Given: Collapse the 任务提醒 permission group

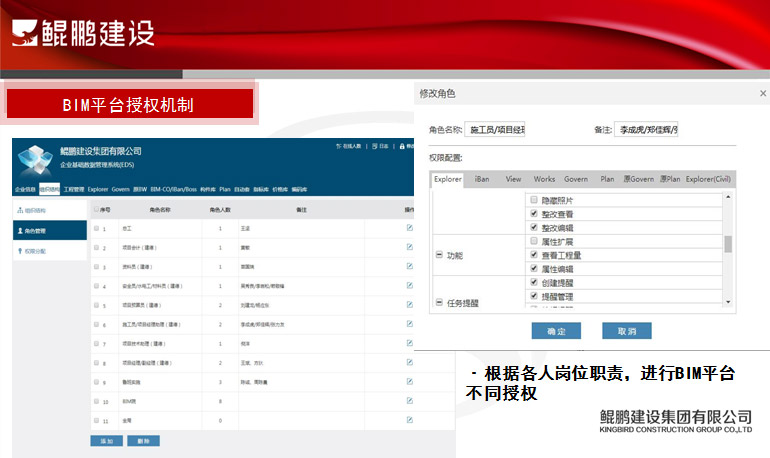Looking at the screenshot, I should [439, 302].
